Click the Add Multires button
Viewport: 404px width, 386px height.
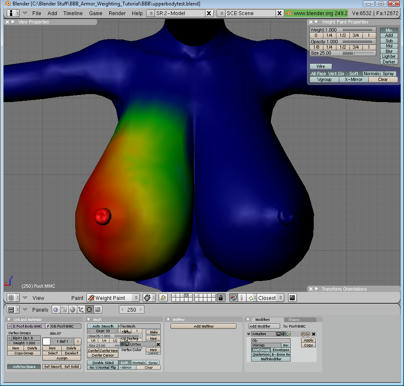click(204, 326)
